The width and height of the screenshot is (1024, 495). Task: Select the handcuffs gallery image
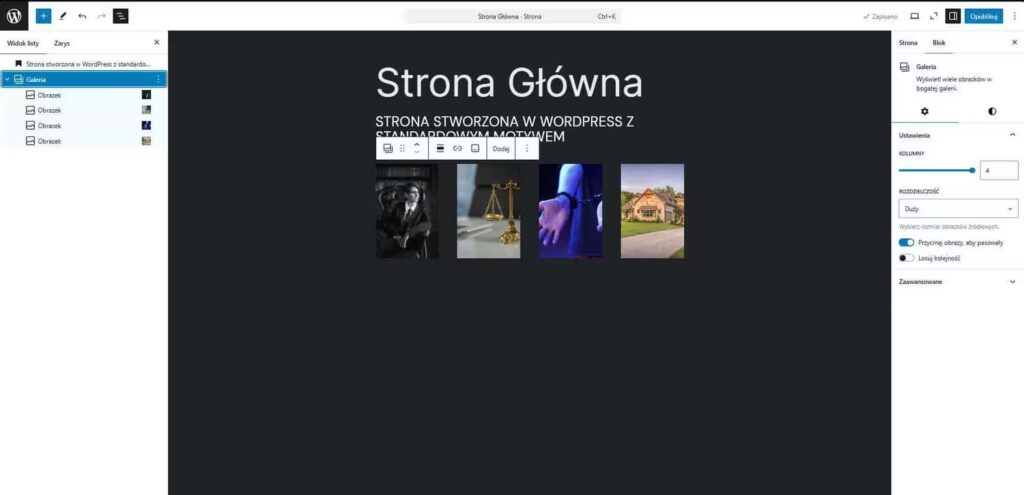point(571,211)
